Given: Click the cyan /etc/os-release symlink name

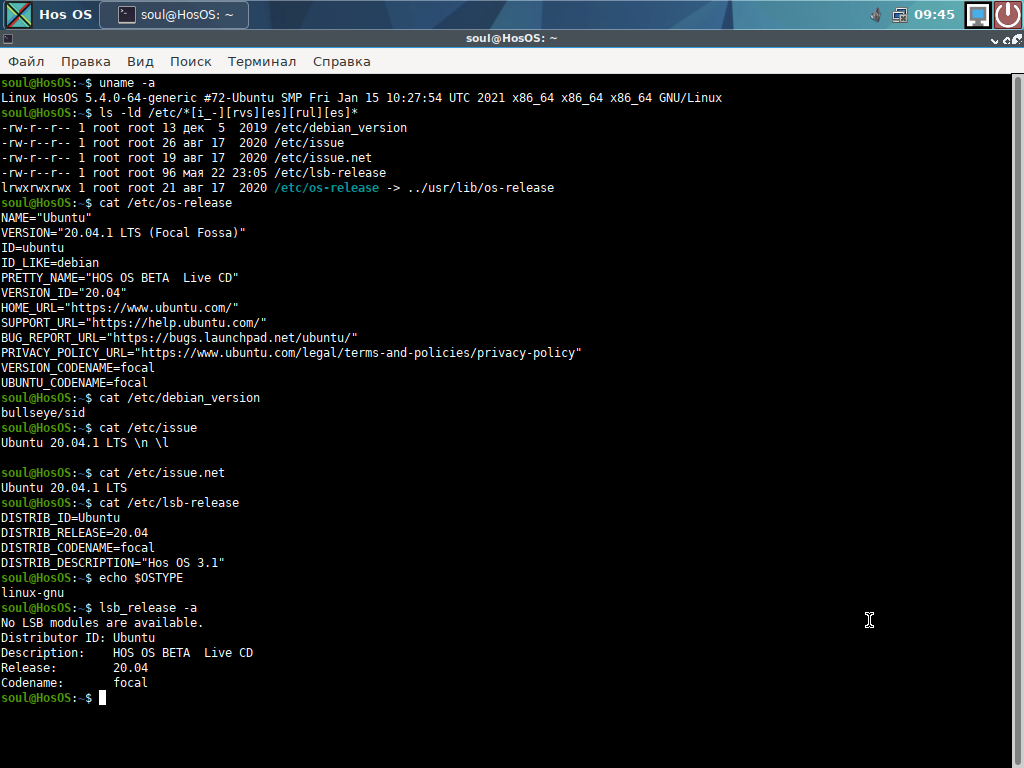Looking at the screenshot, I should 327,188.
